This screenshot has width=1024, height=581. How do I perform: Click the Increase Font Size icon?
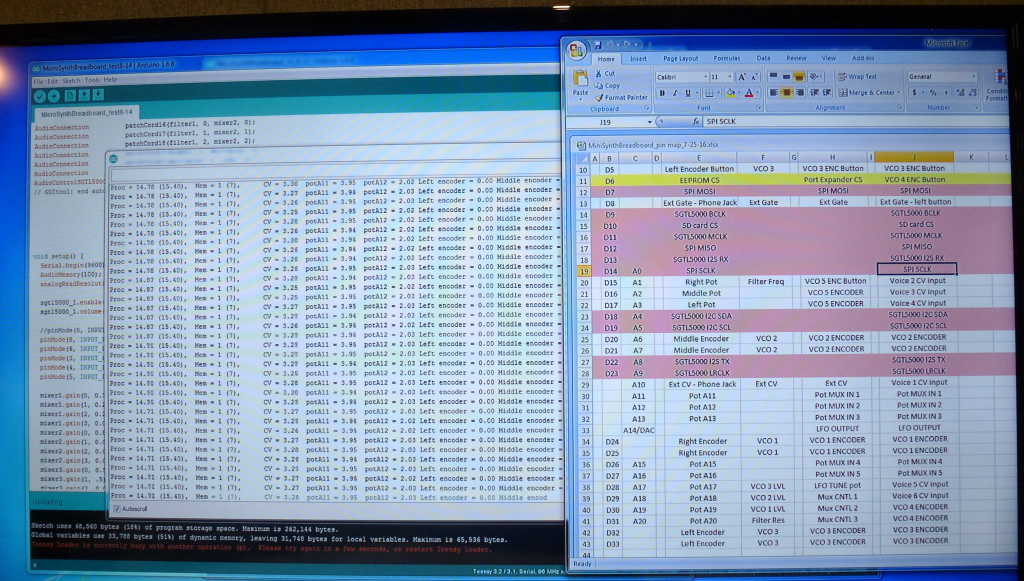741,77
